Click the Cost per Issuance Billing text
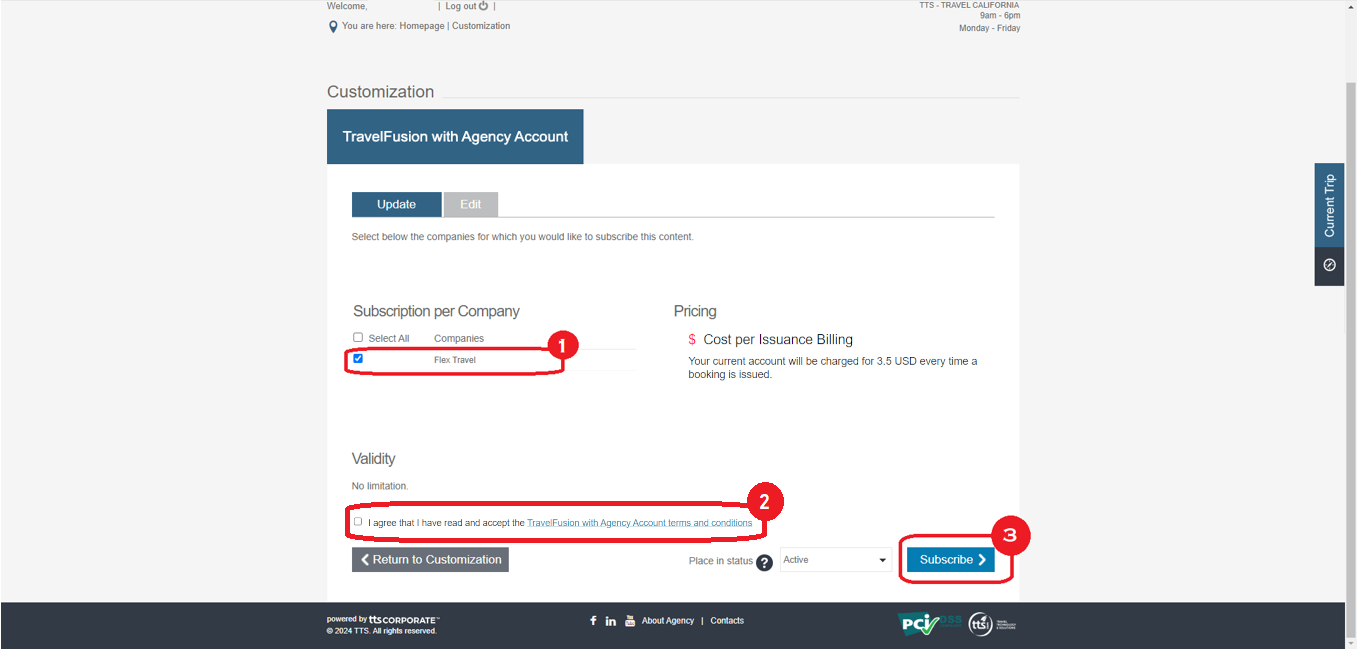Viewport: 1357px width, 650px height. pyautogui.click(x=778, y=340)
